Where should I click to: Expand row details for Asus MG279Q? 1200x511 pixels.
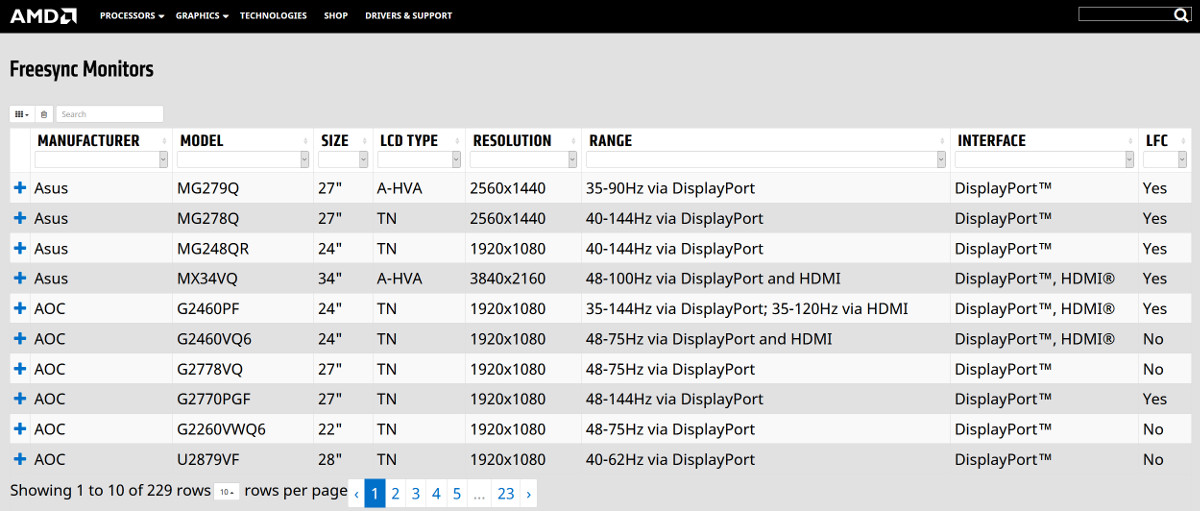point(20,188)
